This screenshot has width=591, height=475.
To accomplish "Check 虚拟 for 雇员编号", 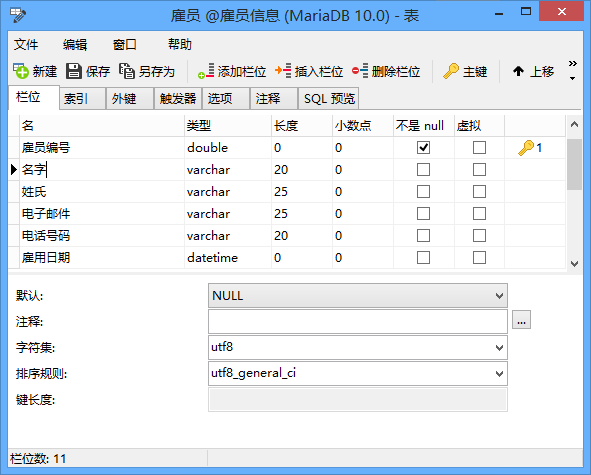I will pos(479,147).
